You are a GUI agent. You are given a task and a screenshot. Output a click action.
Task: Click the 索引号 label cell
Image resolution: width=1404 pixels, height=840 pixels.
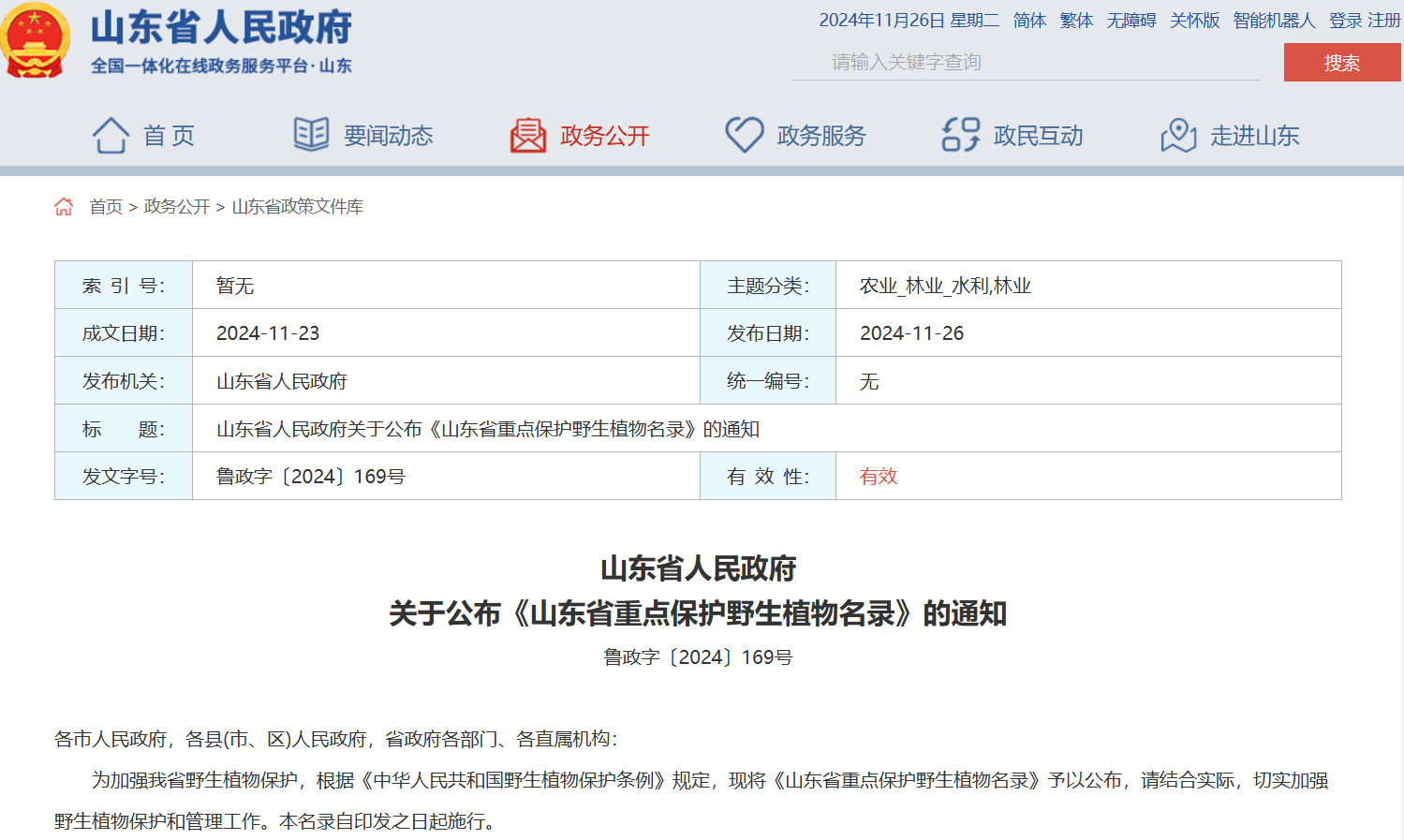click(x=124, y=286)
